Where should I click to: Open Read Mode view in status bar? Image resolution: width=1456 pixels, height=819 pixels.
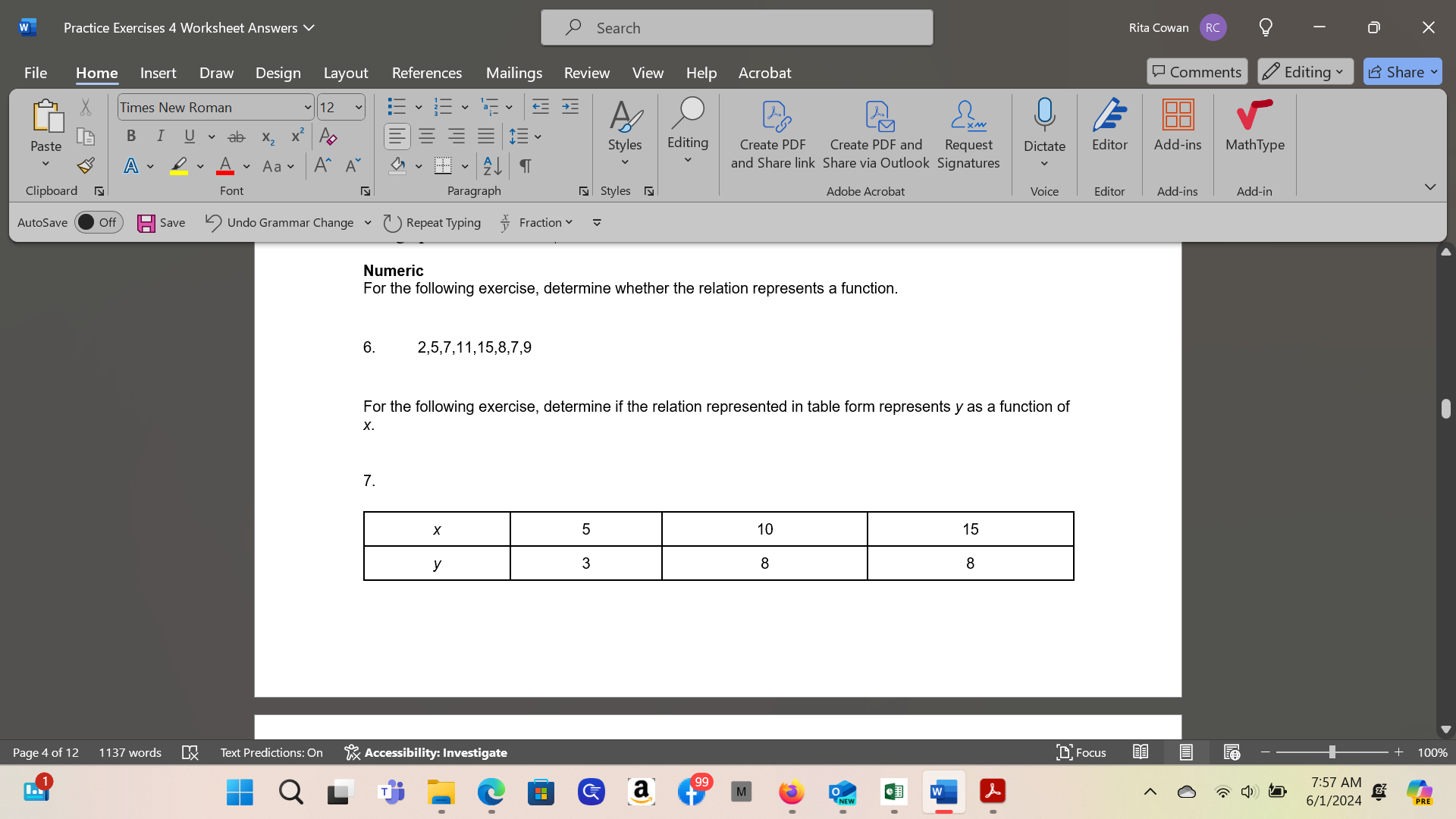coord(1141,752)
